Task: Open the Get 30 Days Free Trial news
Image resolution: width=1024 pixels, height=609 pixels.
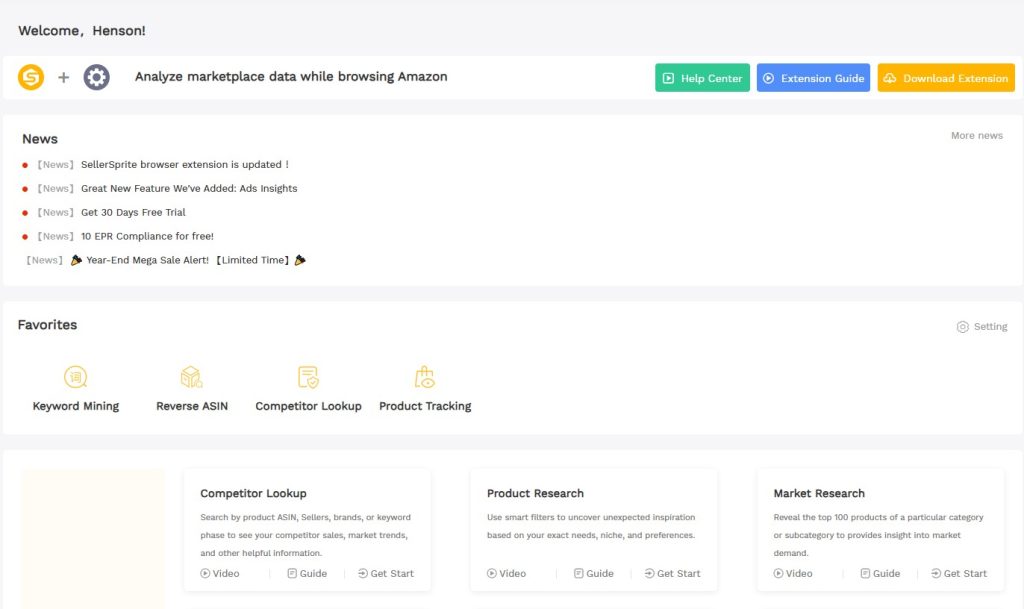Action: [x=133, y=213]
